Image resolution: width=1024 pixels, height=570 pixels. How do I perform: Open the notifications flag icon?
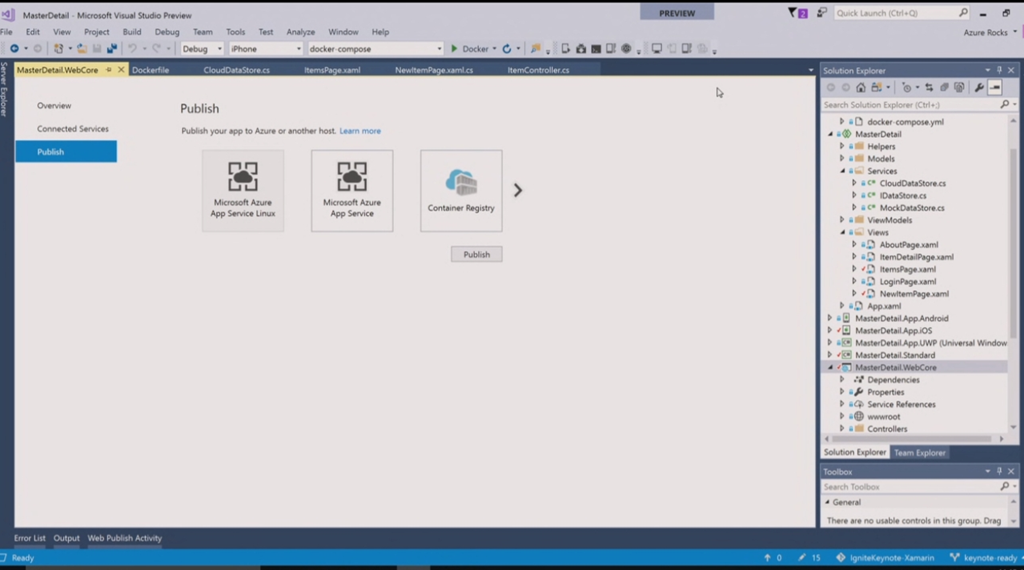pos(797,13)
